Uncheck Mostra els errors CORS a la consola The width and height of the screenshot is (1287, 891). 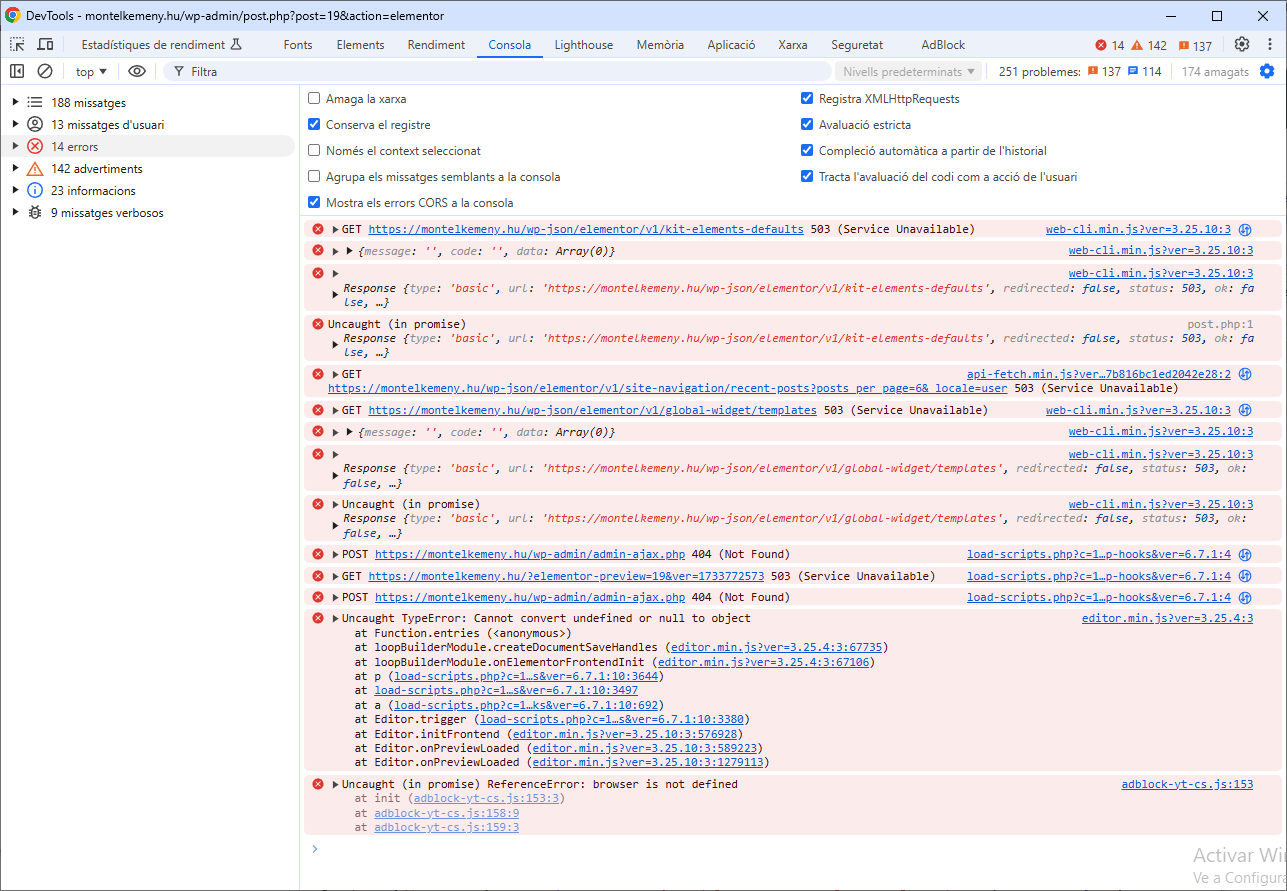point(314,203)
